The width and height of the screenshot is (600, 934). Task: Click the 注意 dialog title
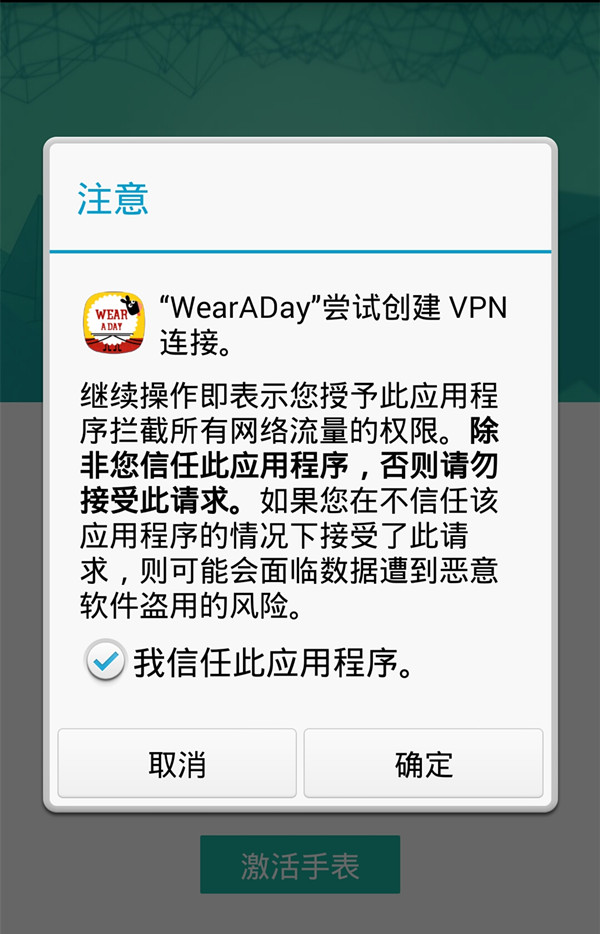pyautogui.click(x=113, y=199)
